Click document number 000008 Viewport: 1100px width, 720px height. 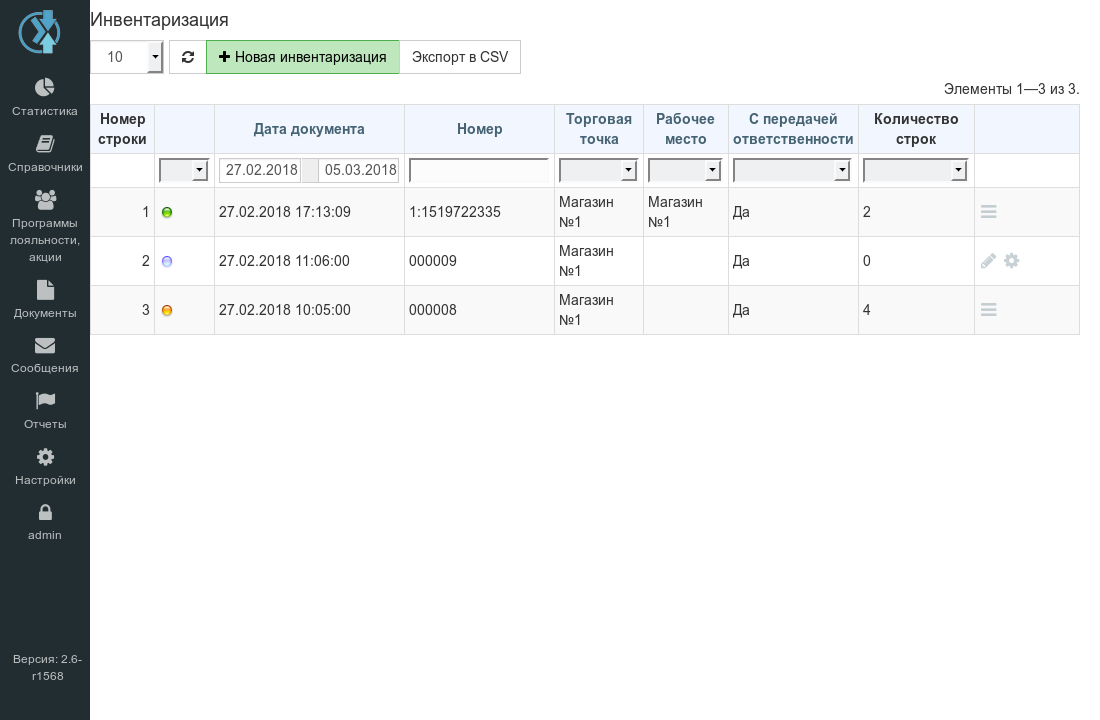coord(433,310)
